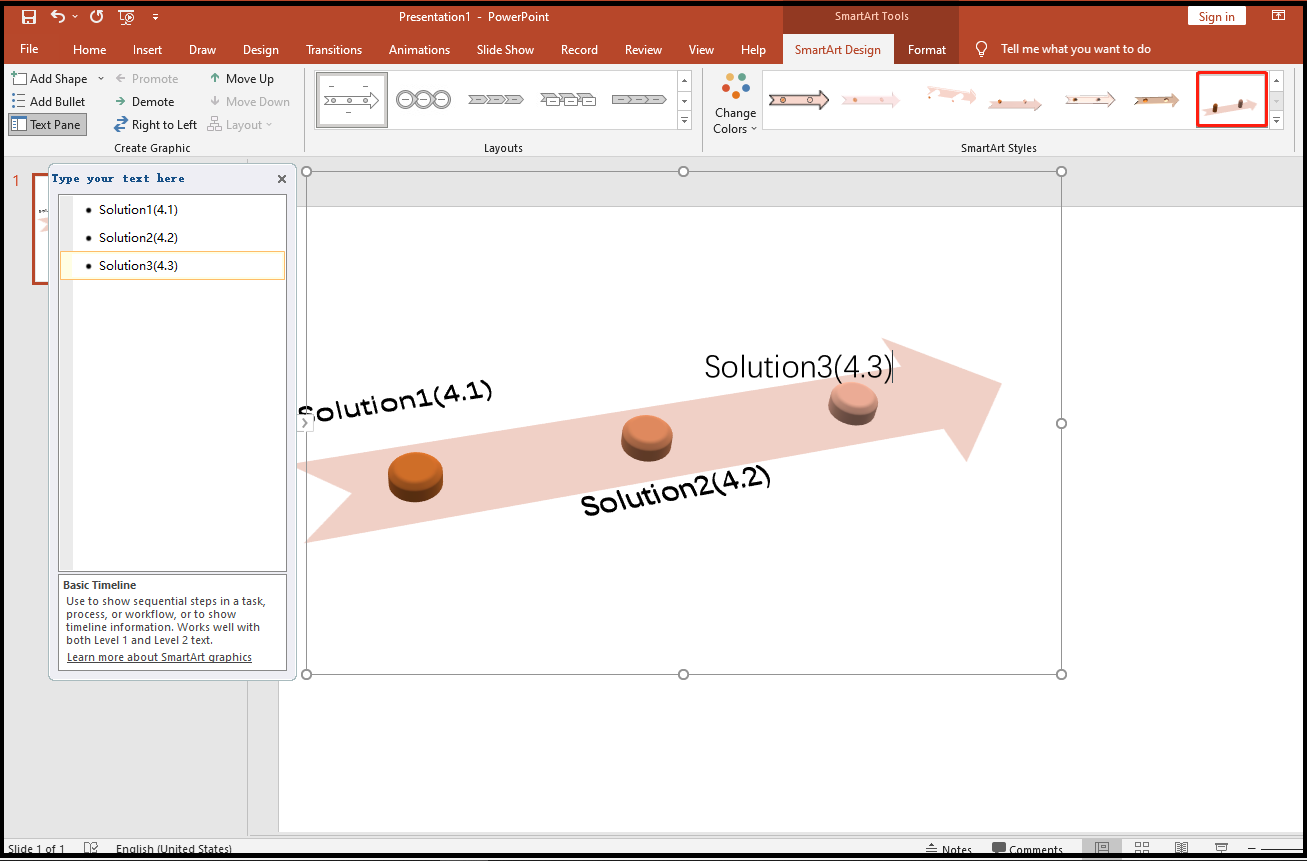Image resolution: width=1307 pixels, height=861 pixels.
Task: Open Change Colors gallery
Action: pyautogui.click(x=735, y=102)
